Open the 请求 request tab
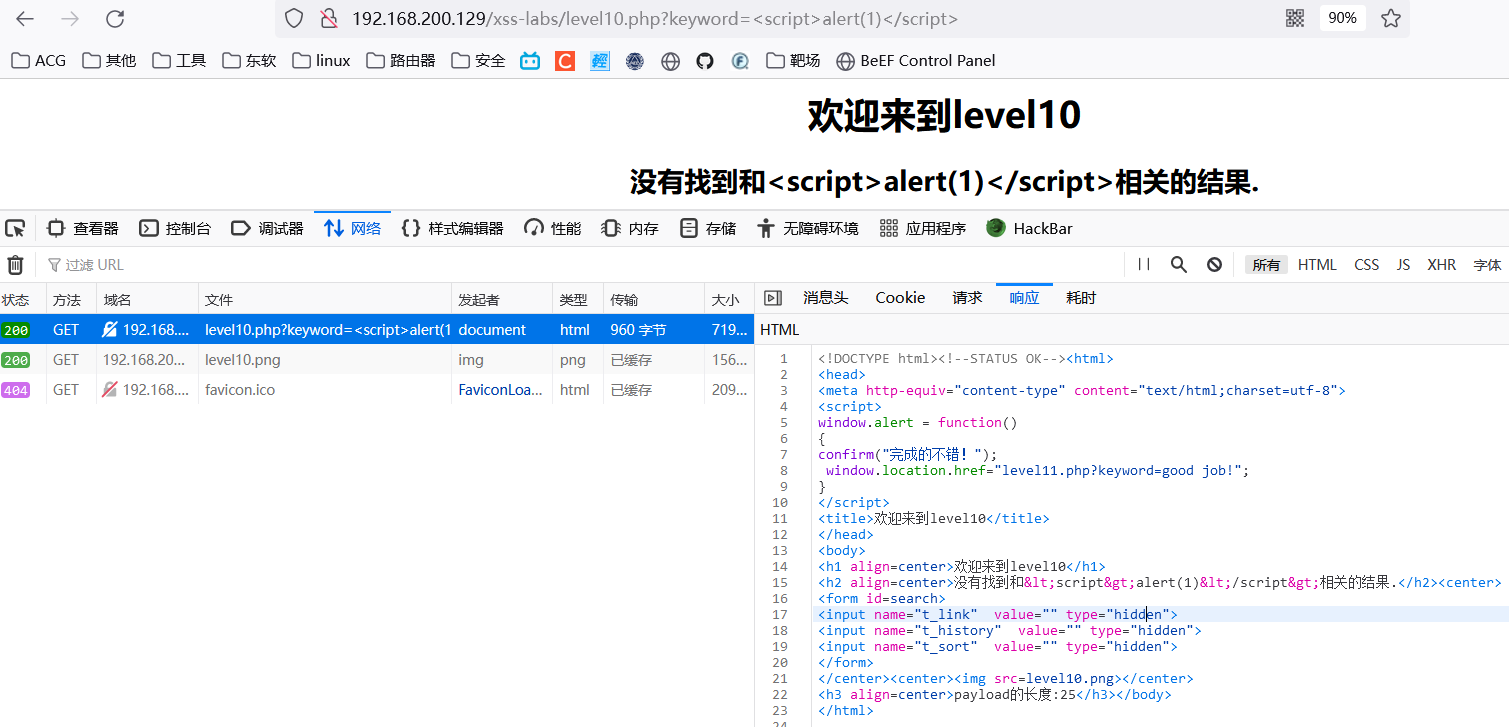The height and width of the screenshot is (727, 1509). (967, 298)
